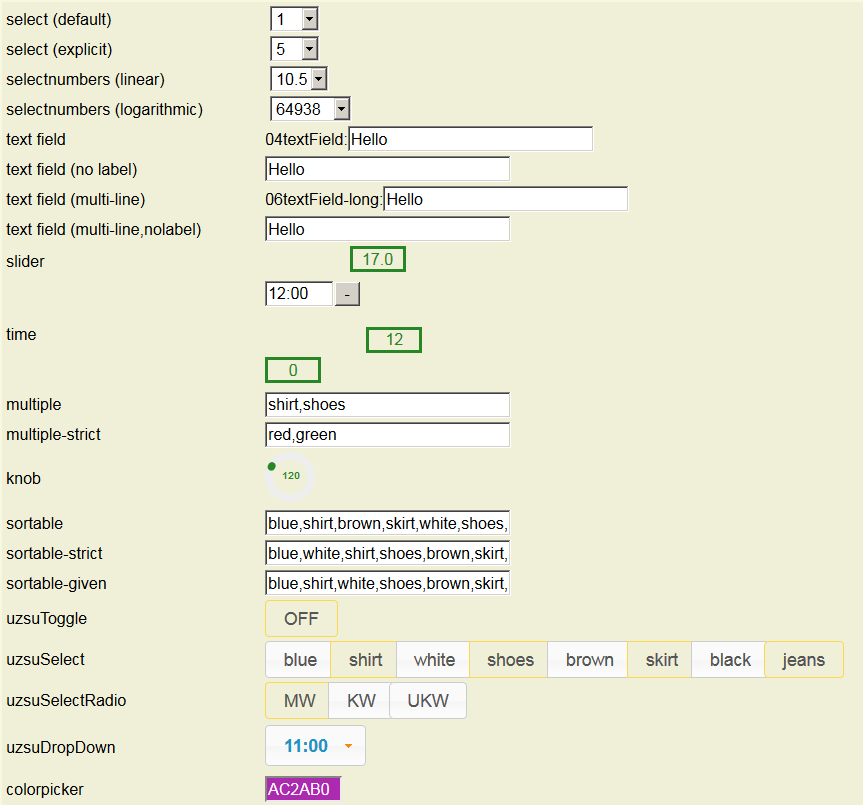Image resolution: width=863 pixels, height=805 pixels.
Task: Toggle the jeans option in uzsuSelect
Action: tap(803, 660)
